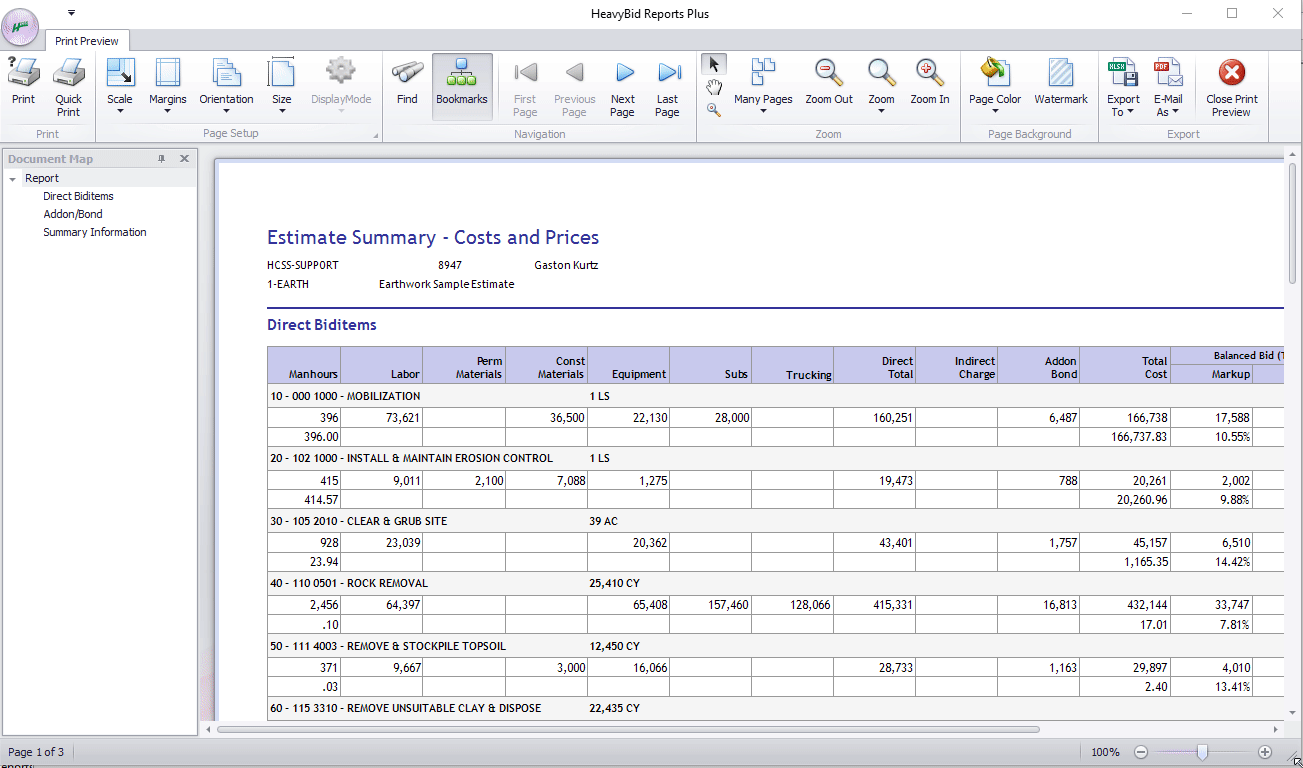Select the Print Preview ribbon tab
This screenshot has height=768, width=1303.
pyautogui.click(x=87, y=41)
